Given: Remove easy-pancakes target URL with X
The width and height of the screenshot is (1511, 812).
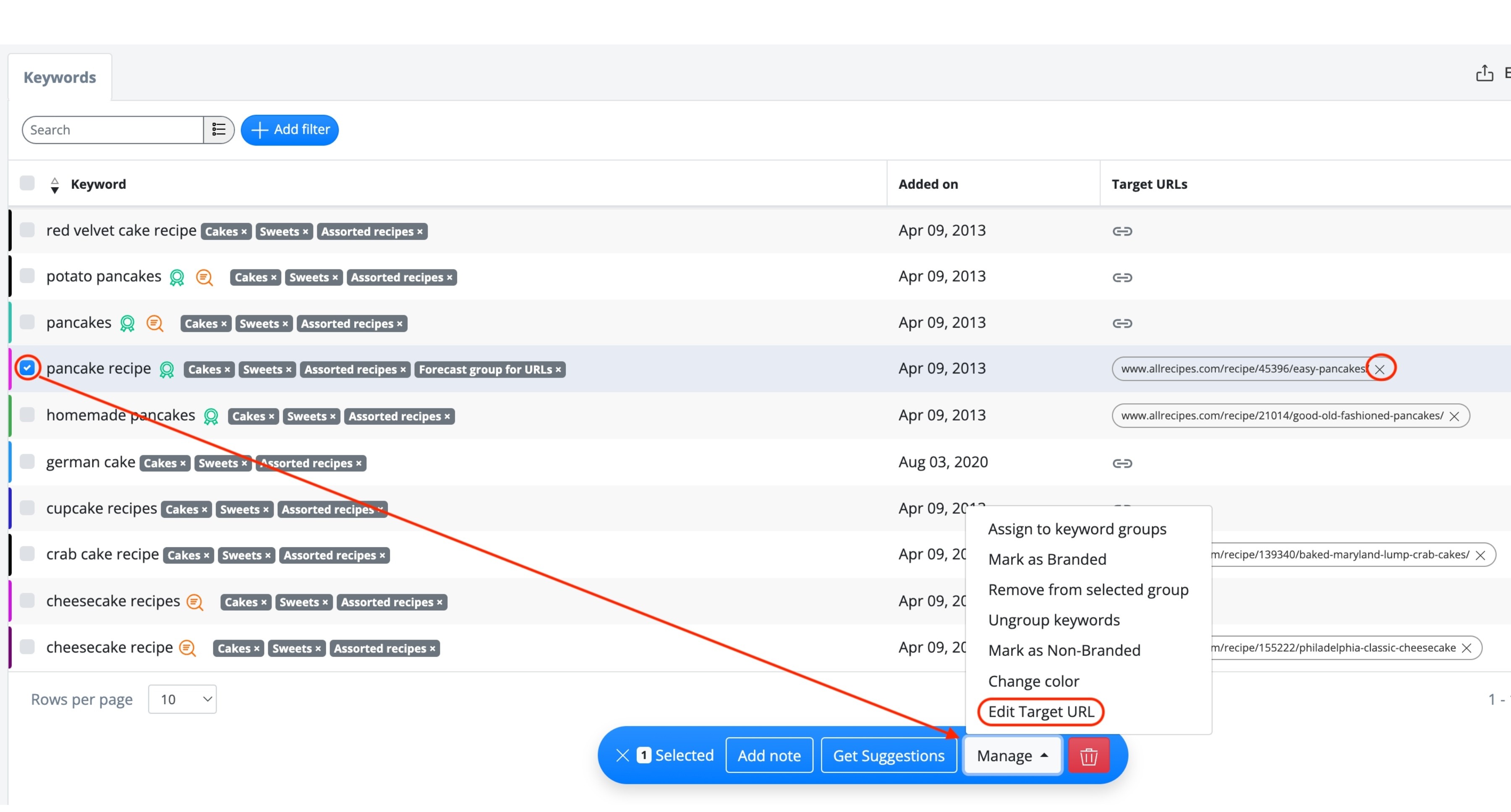Looking at the screenshot, I should [1380, 369].
